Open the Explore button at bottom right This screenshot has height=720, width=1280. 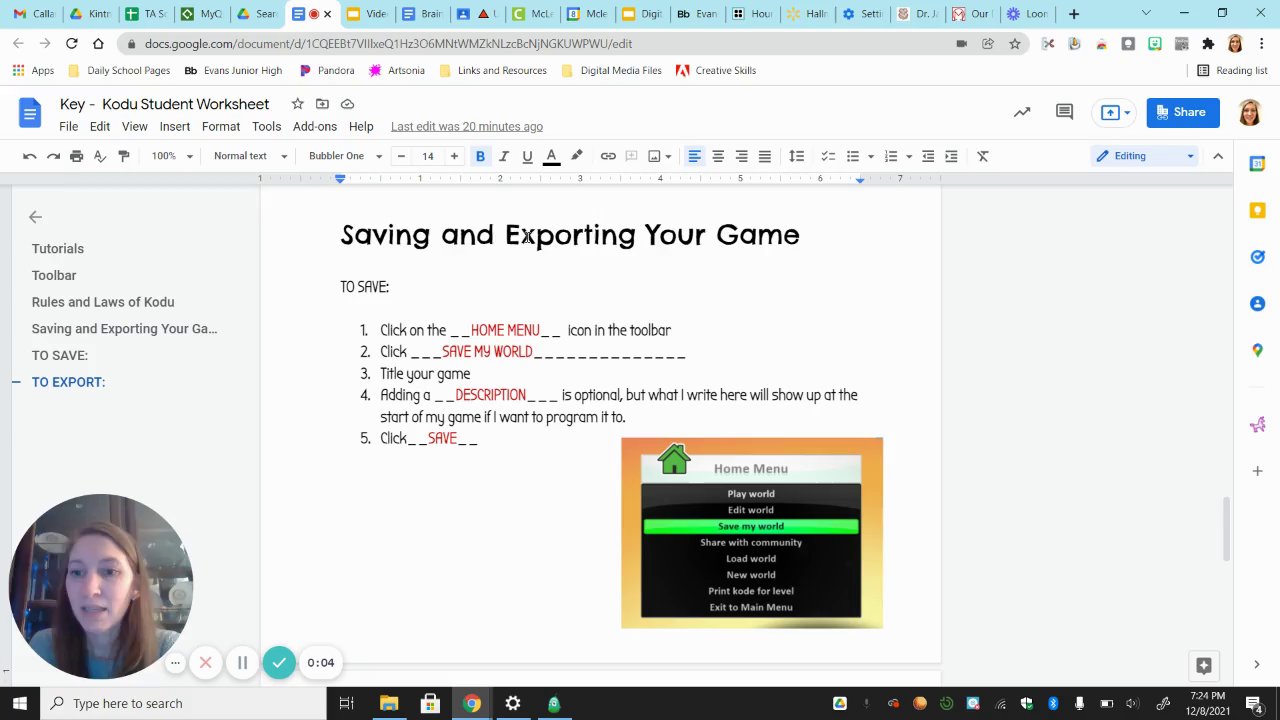point(1204,665)
